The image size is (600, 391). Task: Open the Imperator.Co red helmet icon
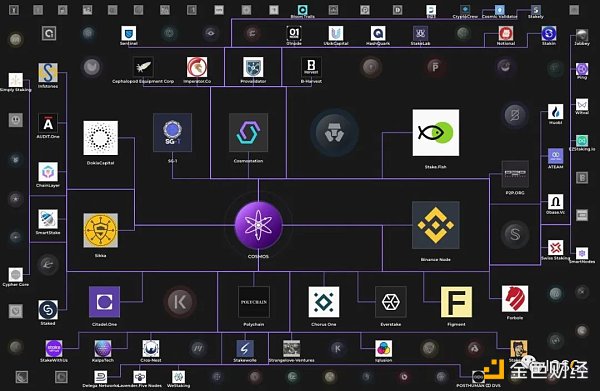pos(197,67)
